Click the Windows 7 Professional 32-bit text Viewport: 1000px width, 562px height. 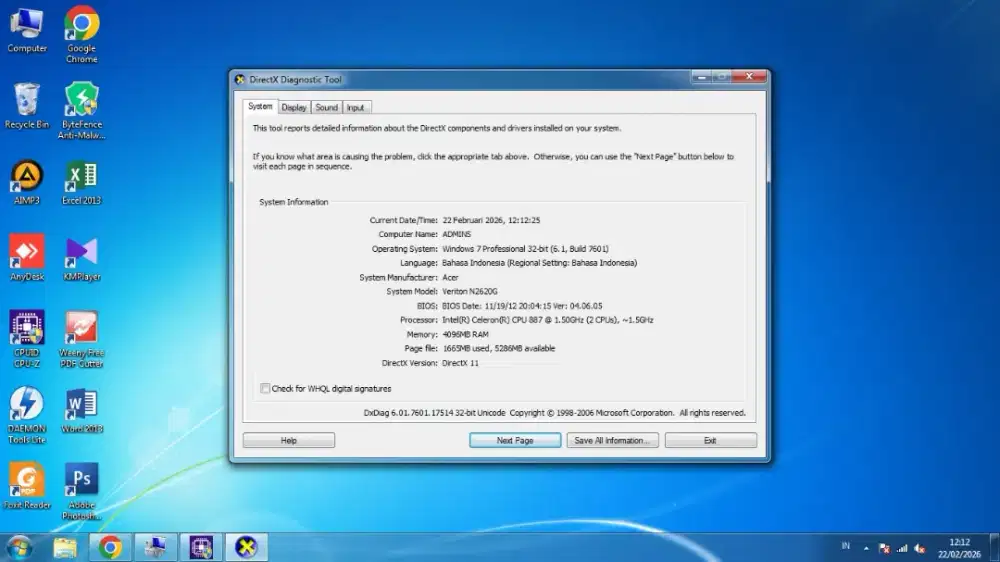coord(526,249)
